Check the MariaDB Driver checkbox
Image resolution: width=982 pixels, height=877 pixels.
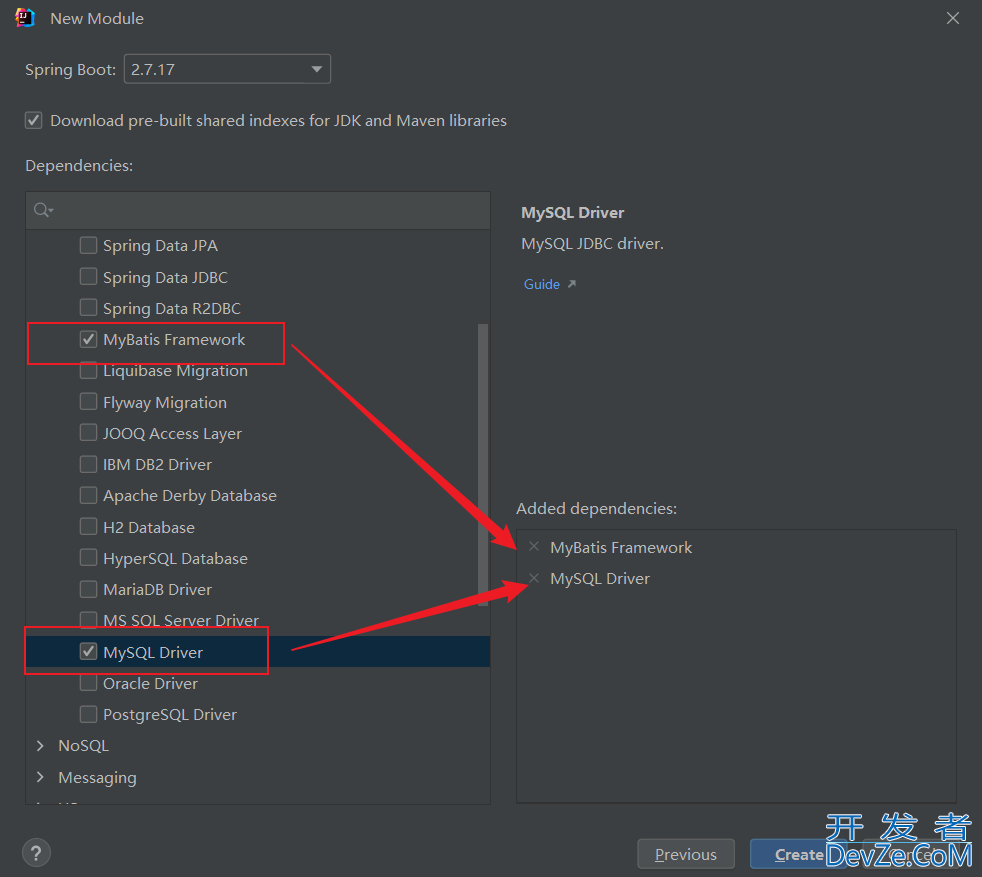coord(88,589)
